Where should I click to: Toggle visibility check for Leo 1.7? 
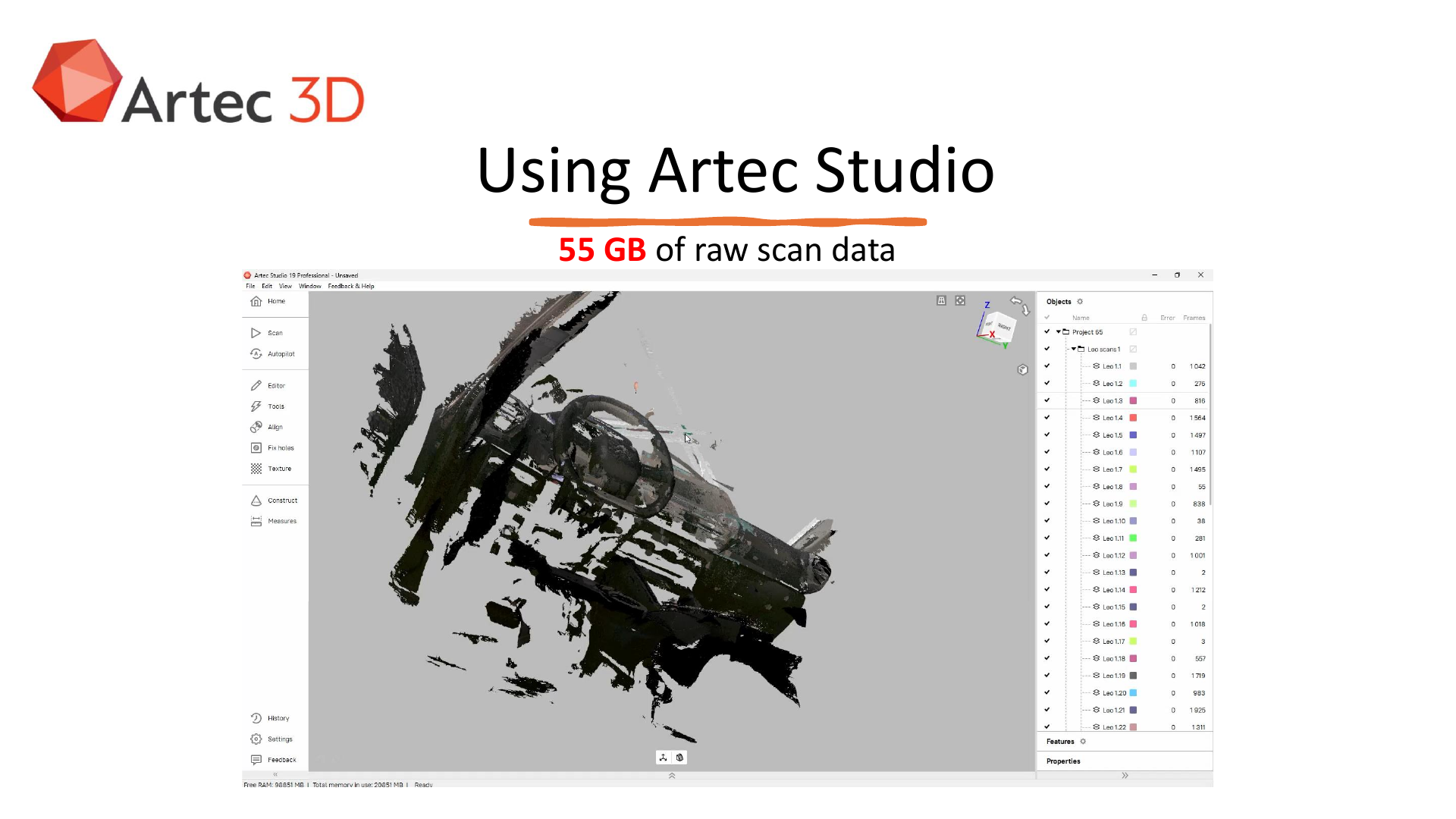(x=1047, y=469)
